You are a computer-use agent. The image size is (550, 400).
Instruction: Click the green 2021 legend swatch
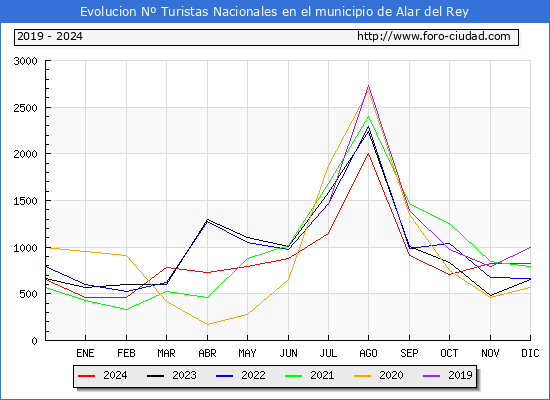tap(294, 376)
